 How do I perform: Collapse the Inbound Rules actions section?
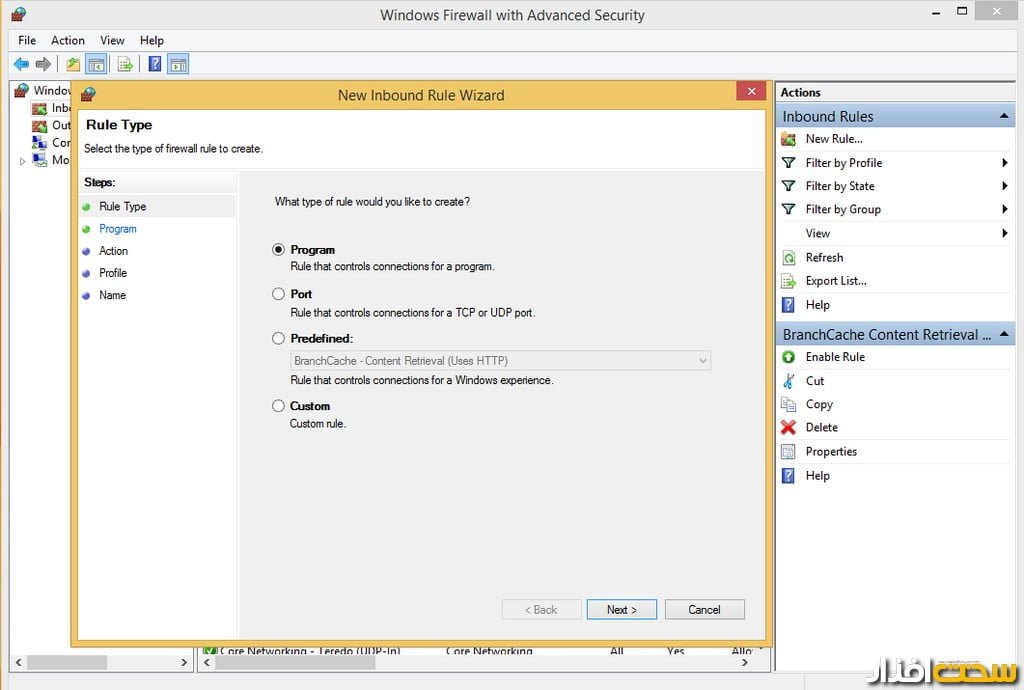[x=1004, y=117]
